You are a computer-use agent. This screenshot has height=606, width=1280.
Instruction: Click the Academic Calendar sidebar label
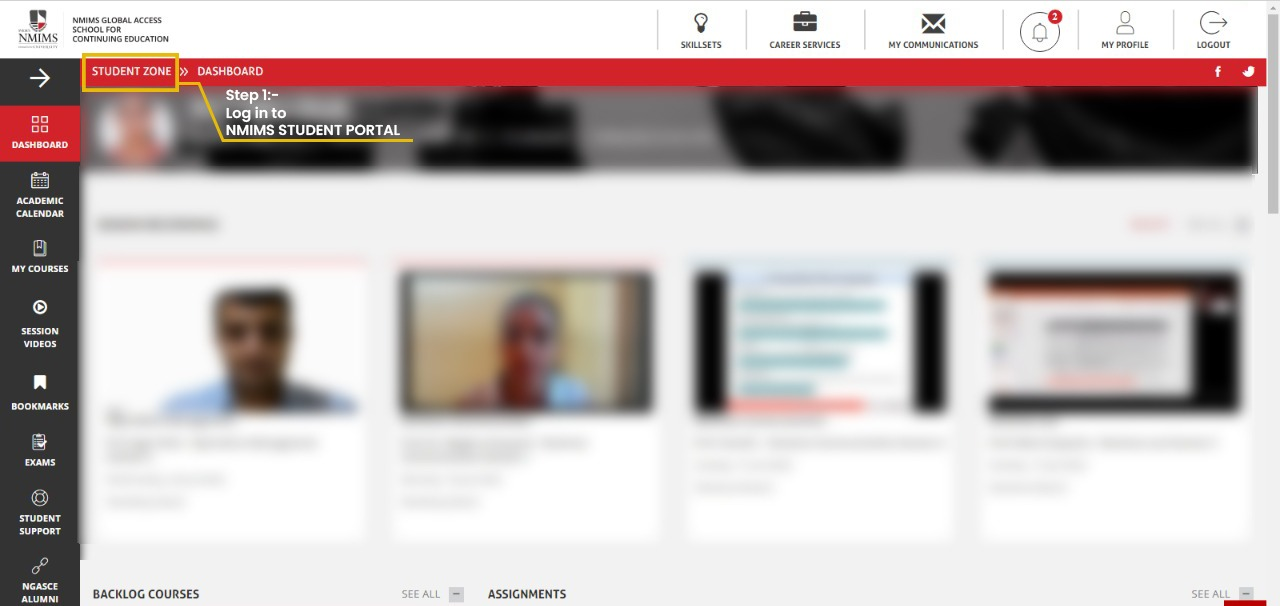coord(40,207)
